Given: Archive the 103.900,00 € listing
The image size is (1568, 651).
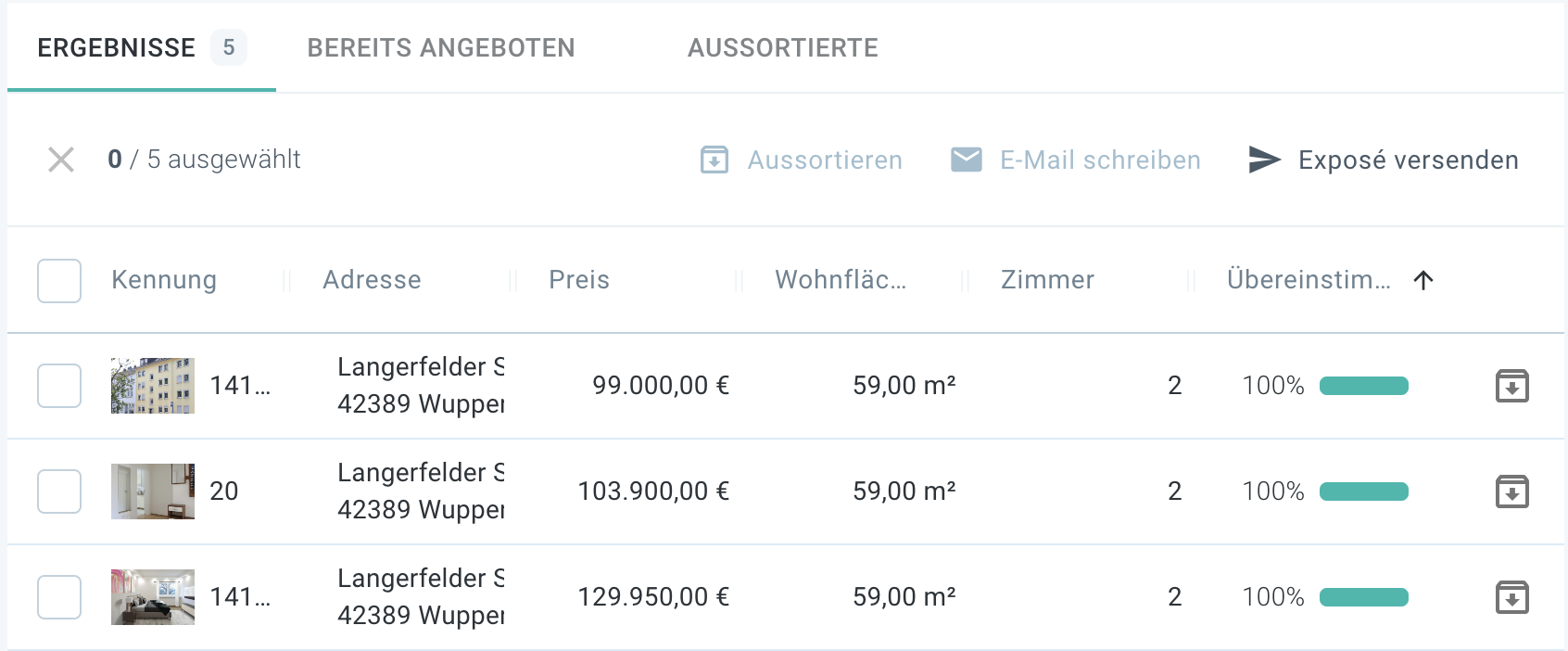Looking at the screenshot, I should tap(1511, 491).
